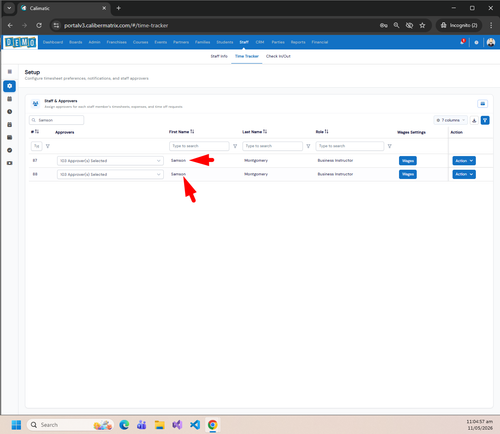Open the browser zoom magnifier icon
500x434 pixels.
[x=396, y=25]
